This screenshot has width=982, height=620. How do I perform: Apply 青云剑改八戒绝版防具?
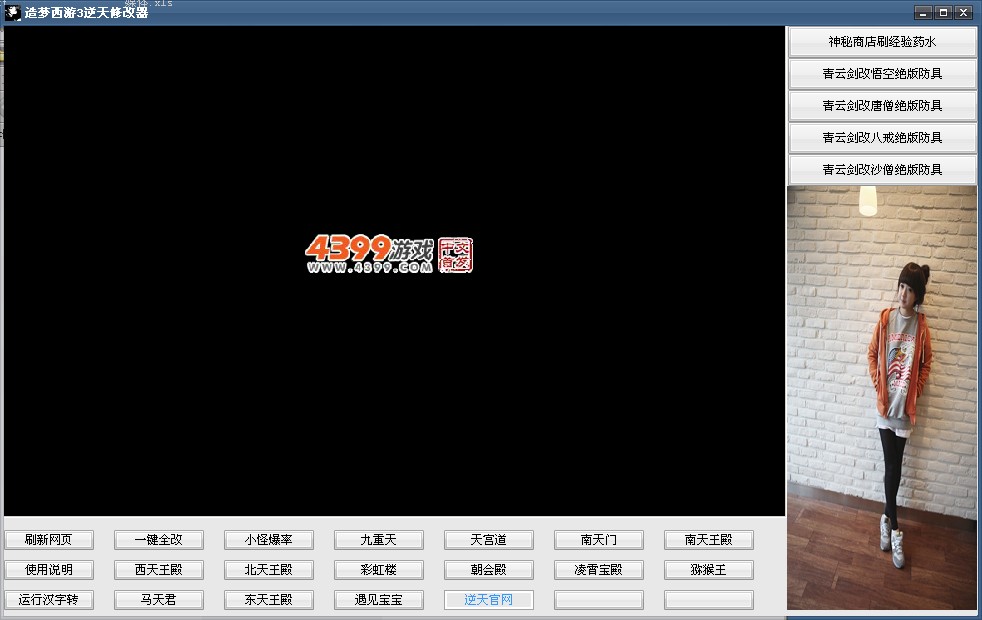pos(882,138)
